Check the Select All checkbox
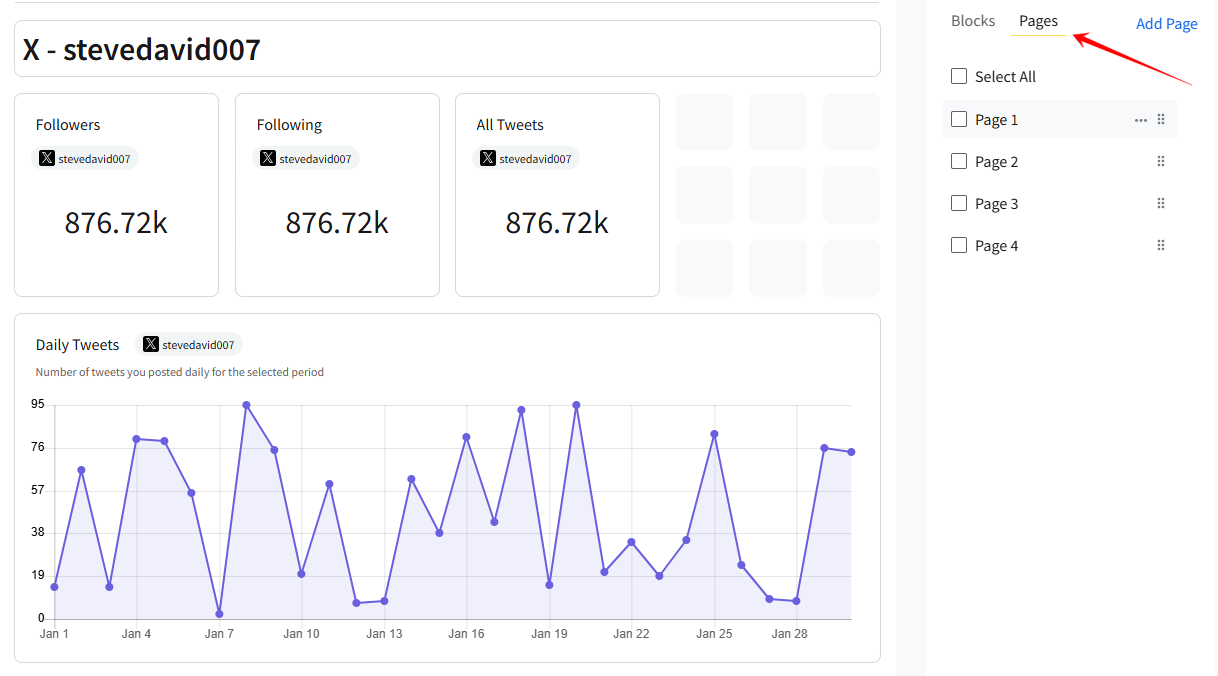This screenshot has width=1218, height=676. pyautogui.click(x=959, y=76)
